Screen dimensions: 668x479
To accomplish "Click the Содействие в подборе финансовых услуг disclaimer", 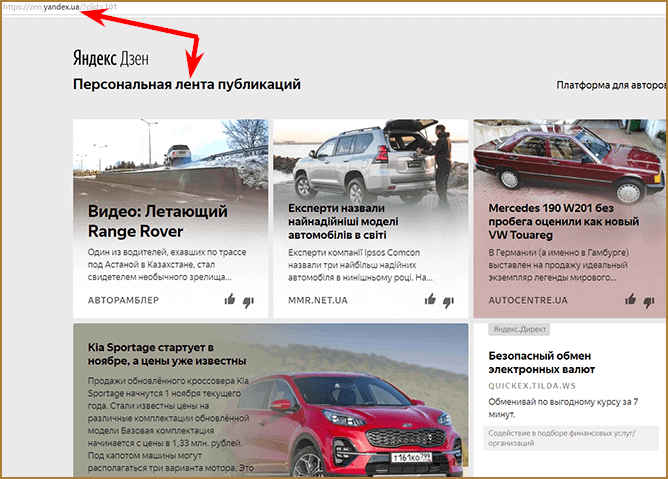I will point(571,438).
